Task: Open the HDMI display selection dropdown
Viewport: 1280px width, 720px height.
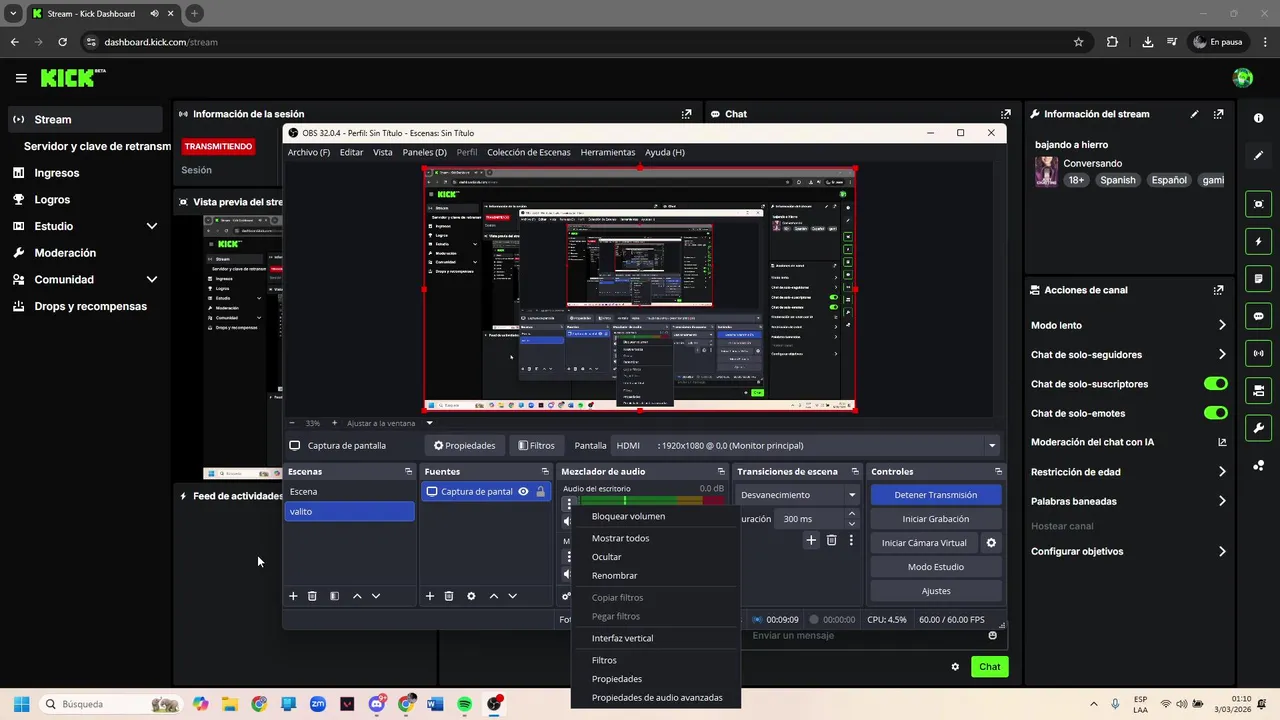Action: click(805, 446)
